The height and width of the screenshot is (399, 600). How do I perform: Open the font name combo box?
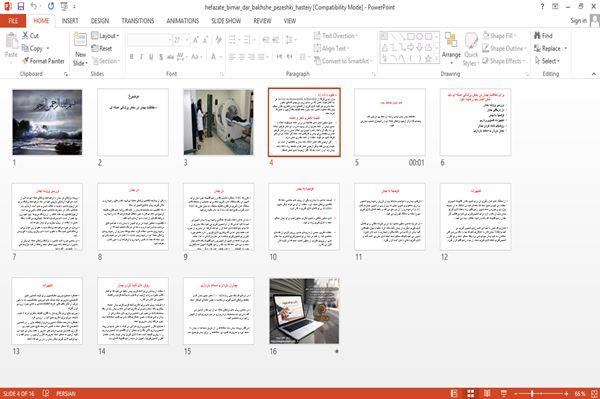click(x=150, y=40)
